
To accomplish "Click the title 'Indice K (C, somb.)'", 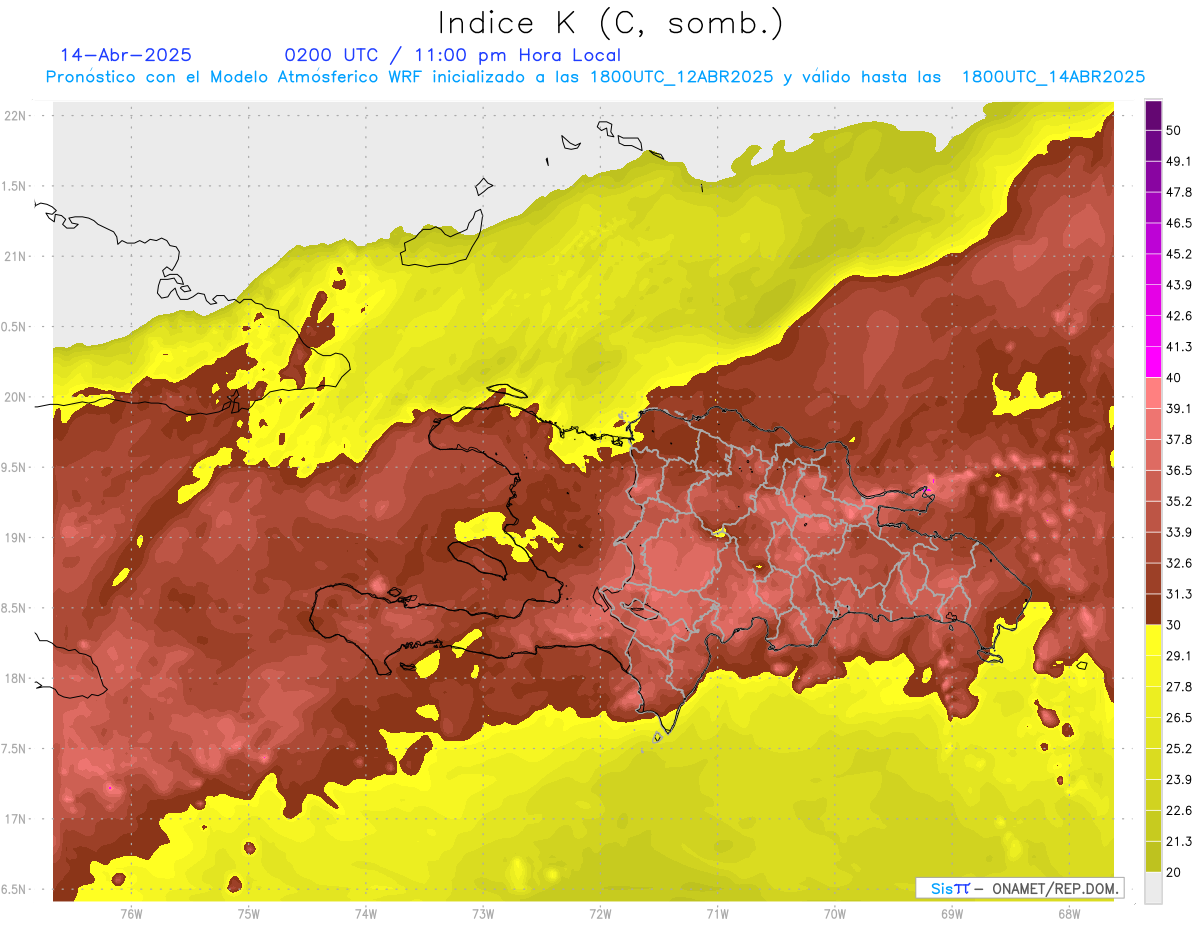I will pos(610,23).
